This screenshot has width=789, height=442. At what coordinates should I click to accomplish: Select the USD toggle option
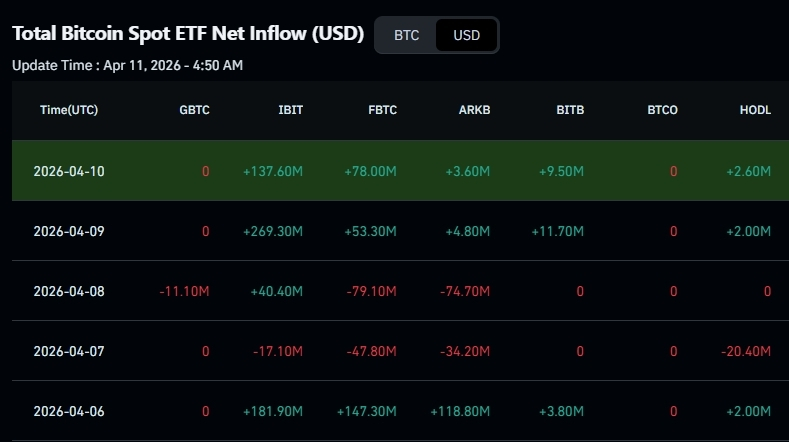[x=466, y=35]
